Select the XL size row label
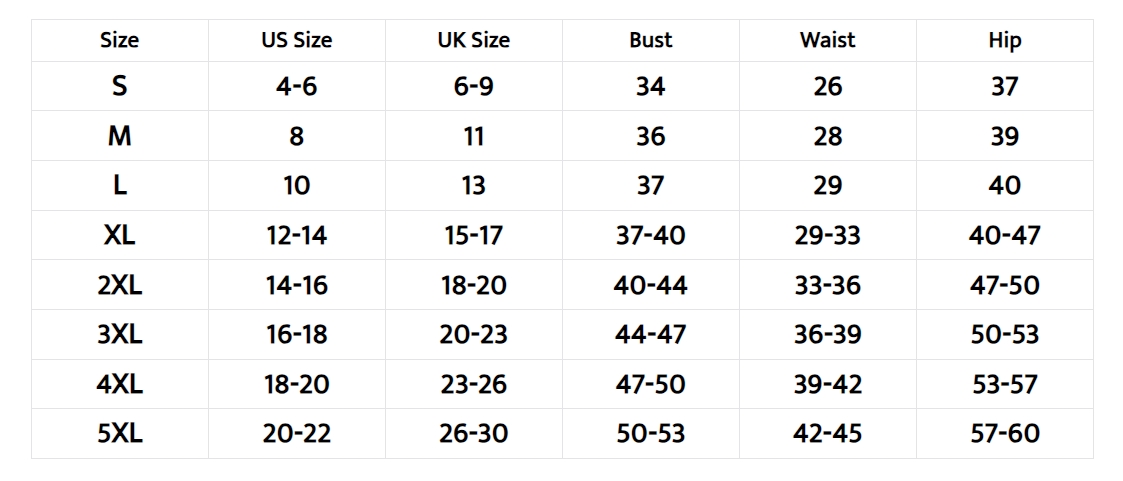The image size is (1123, 481). tap(119, 236)
